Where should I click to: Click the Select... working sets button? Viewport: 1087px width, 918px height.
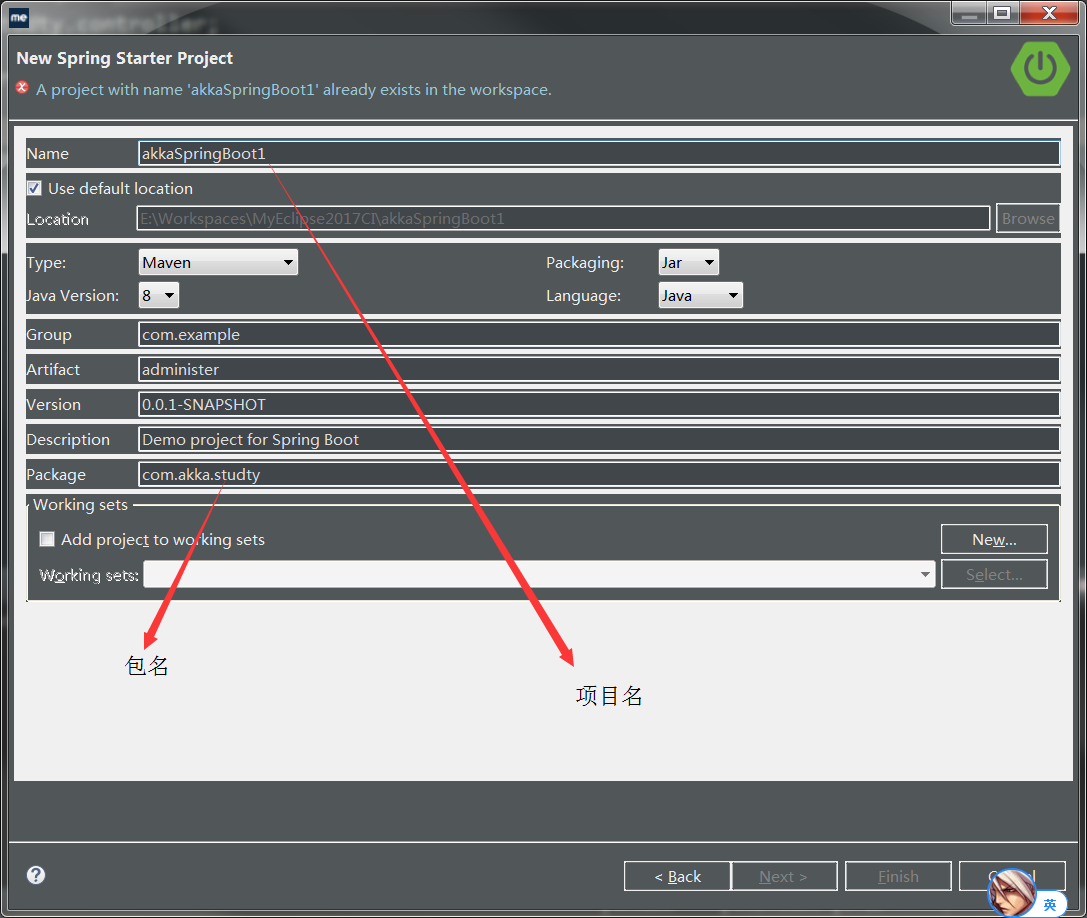coord(994,574)
